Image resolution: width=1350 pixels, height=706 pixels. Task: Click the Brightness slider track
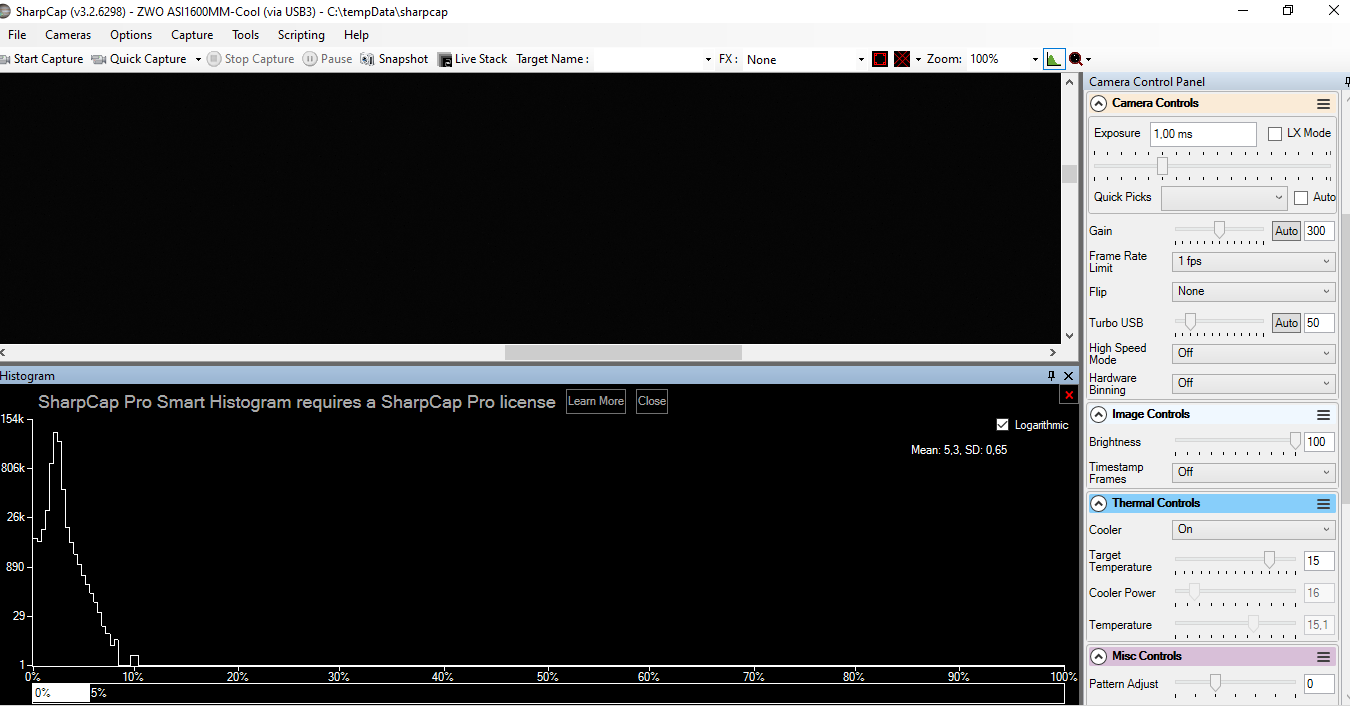point(1235,440)
